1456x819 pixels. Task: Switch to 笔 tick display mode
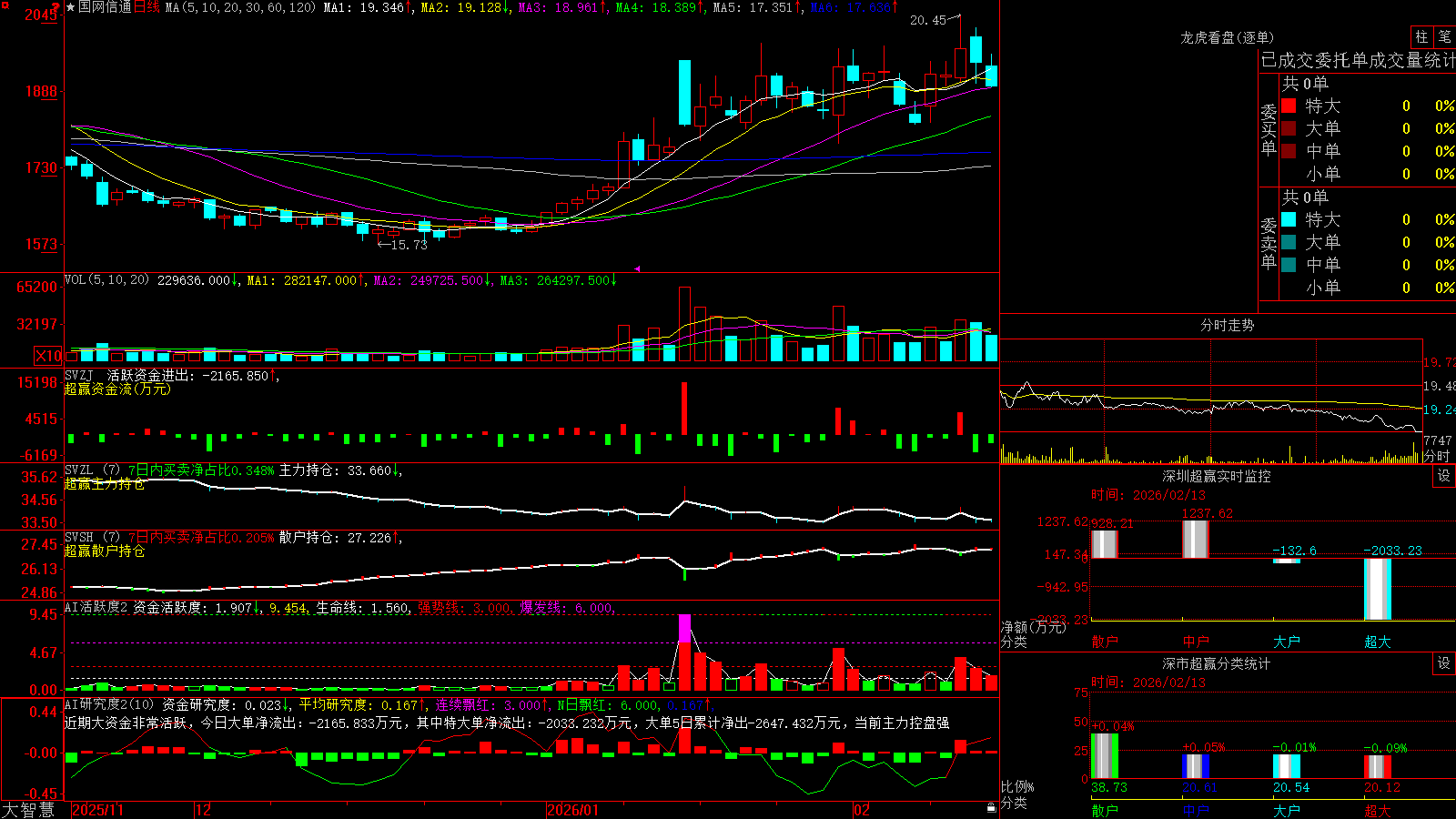click(x=1444, y=36)
